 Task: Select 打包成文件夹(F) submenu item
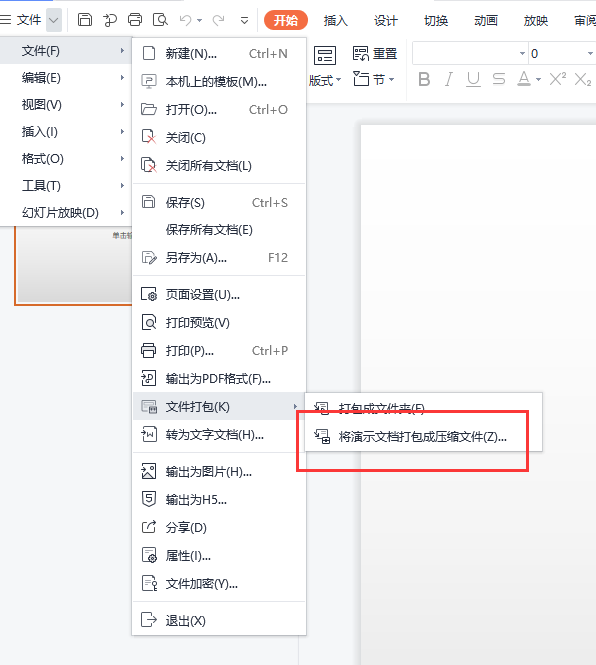(423, 408)
